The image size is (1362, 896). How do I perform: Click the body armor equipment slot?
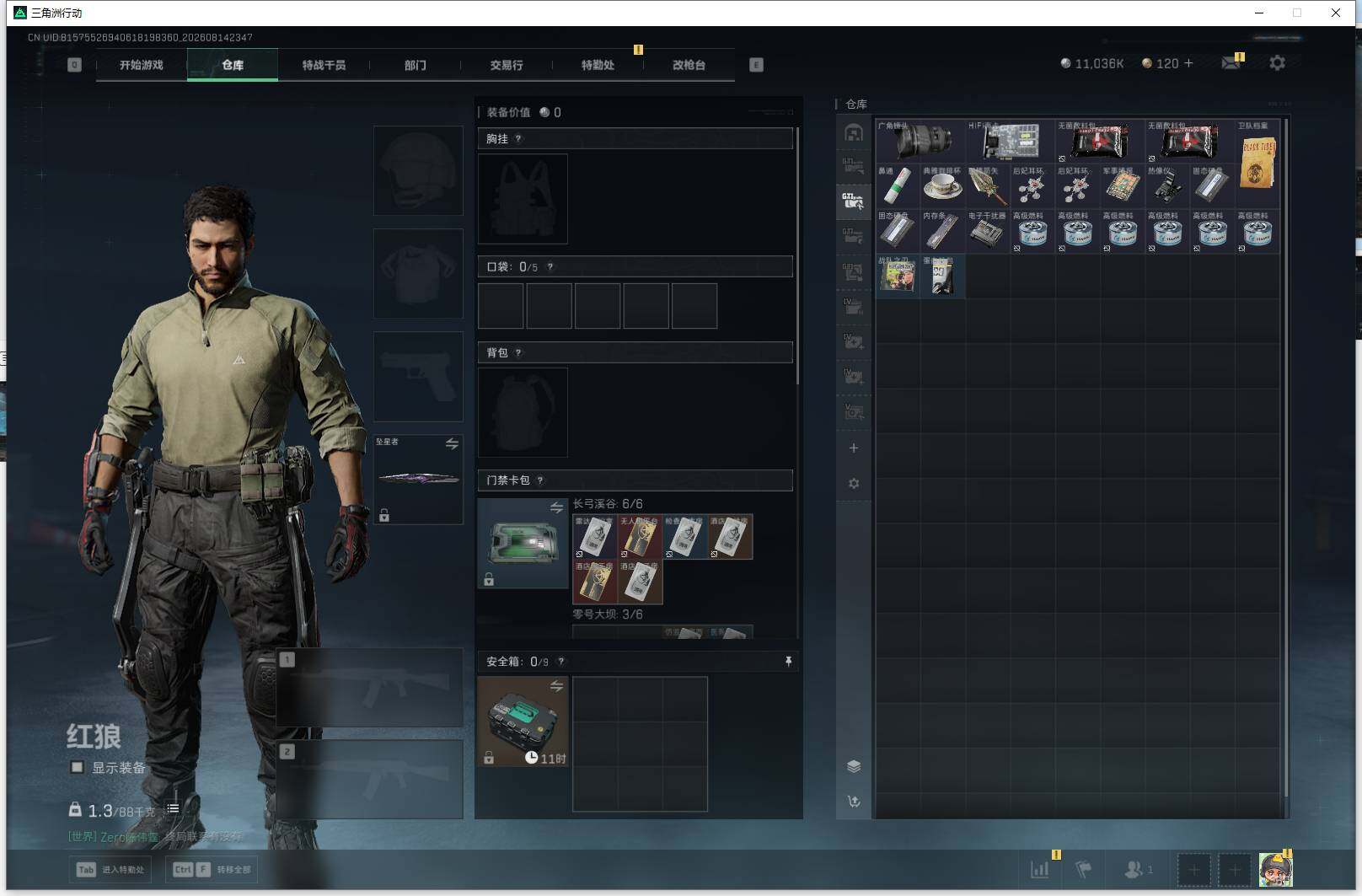click(x=418, y=274)
